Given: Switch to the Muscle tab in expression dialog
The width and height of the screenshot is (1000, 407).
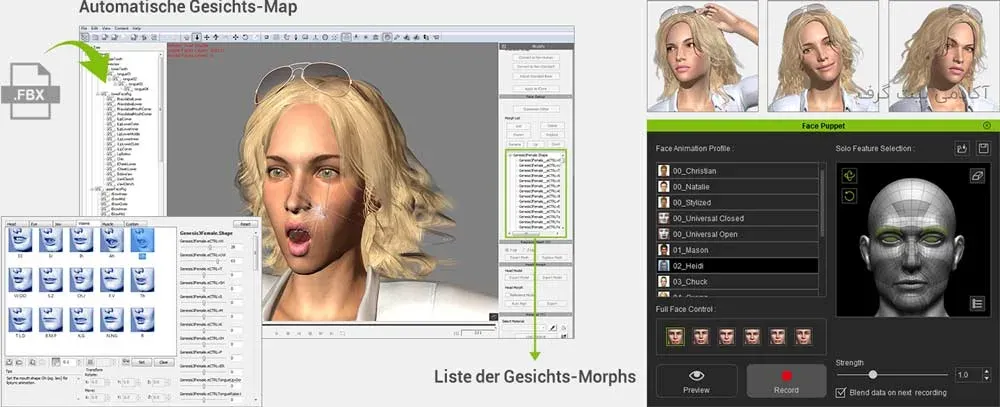Looking at the screenshot, I should (x=108, y=224).
